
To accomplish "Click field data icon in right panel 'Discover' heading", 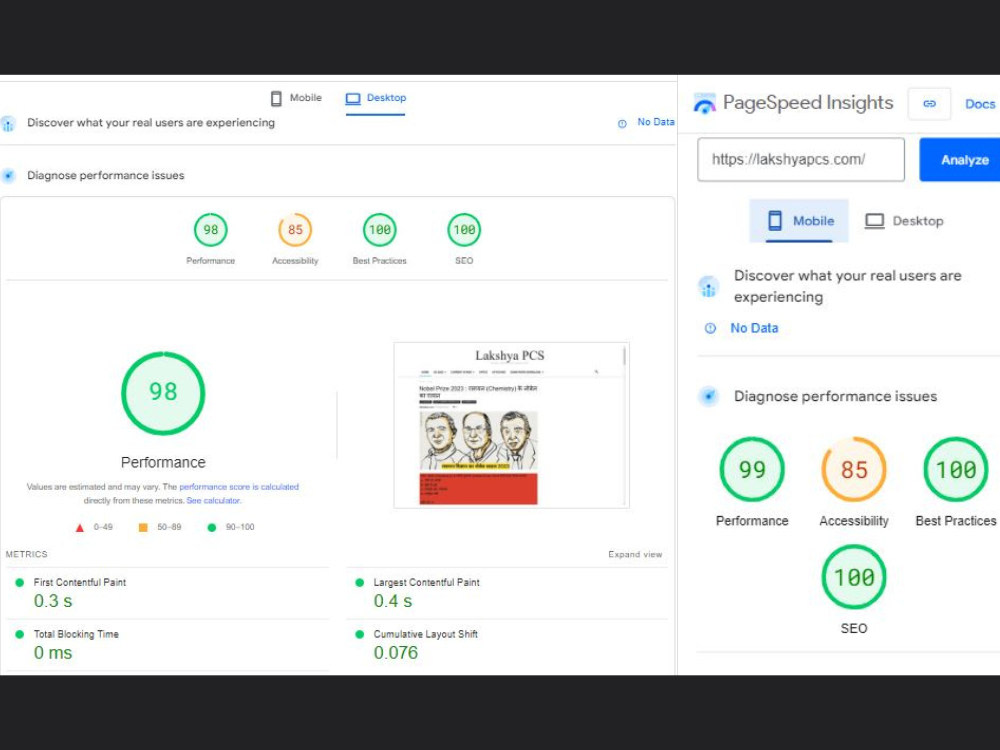I will [708, 287].
